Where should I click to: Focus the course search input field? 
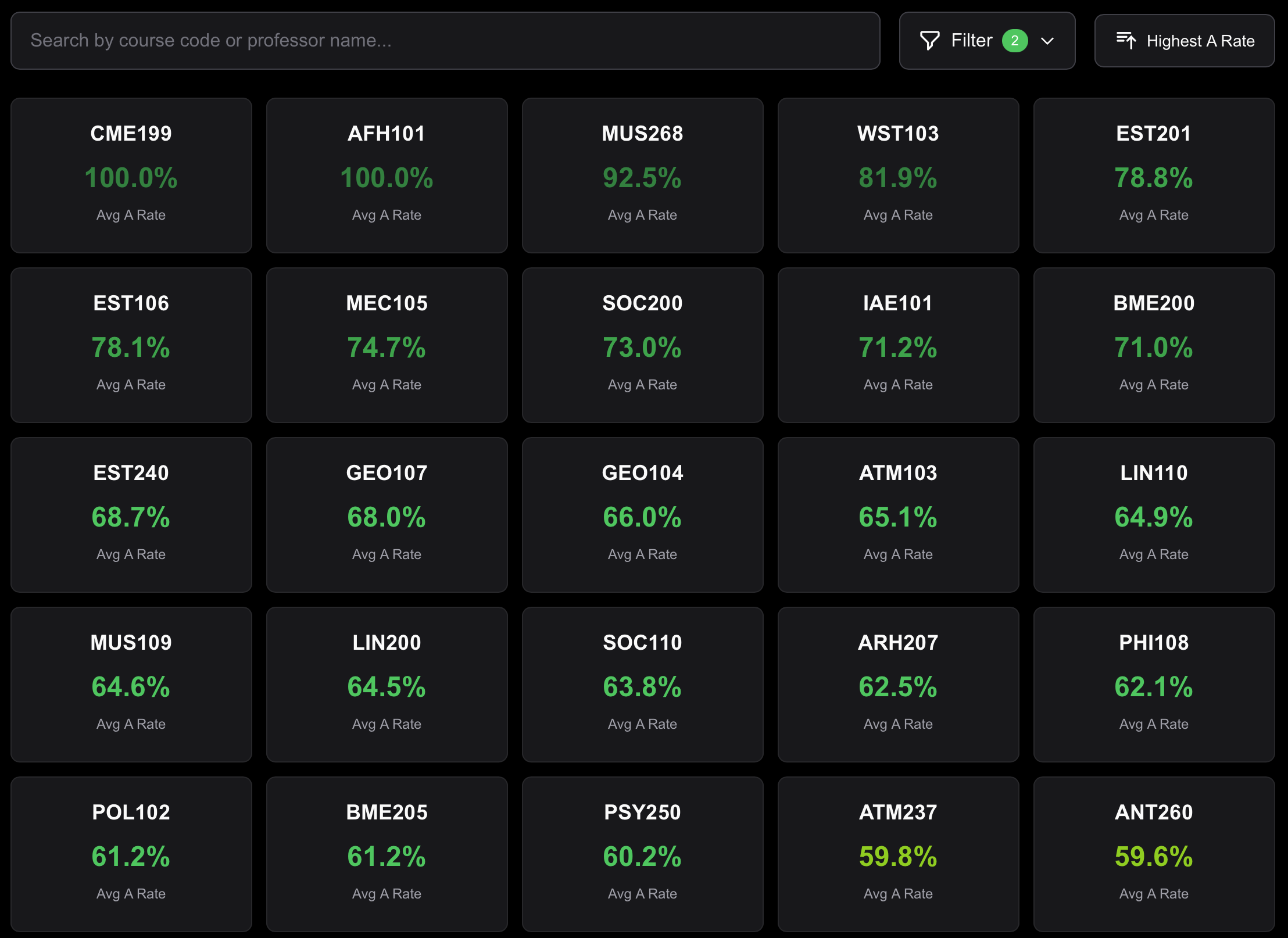click(x=445, y=41)
